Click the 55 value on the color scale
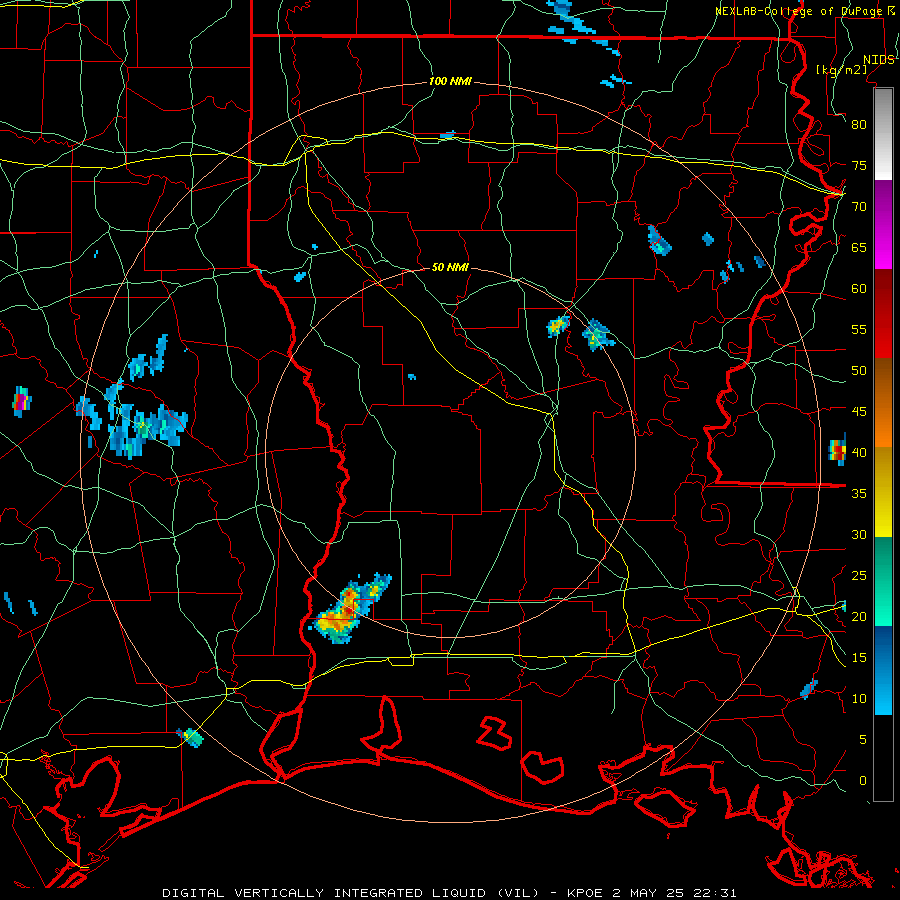The width and height of the screenshot is (900, 900). [x=859, y=330]
